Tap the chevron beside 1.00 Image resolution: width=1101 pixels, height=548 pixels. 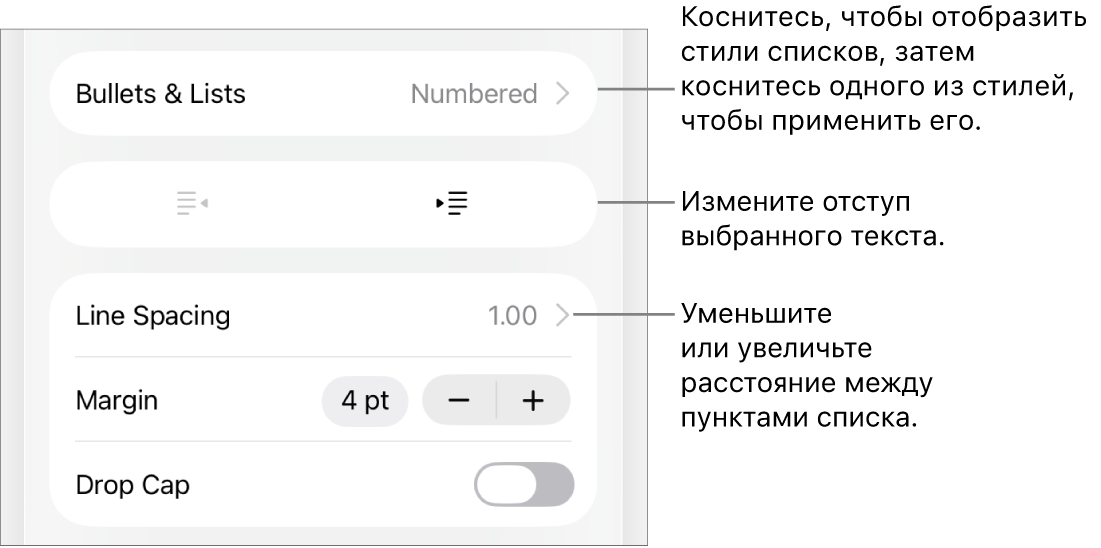(x=562, y=317)
